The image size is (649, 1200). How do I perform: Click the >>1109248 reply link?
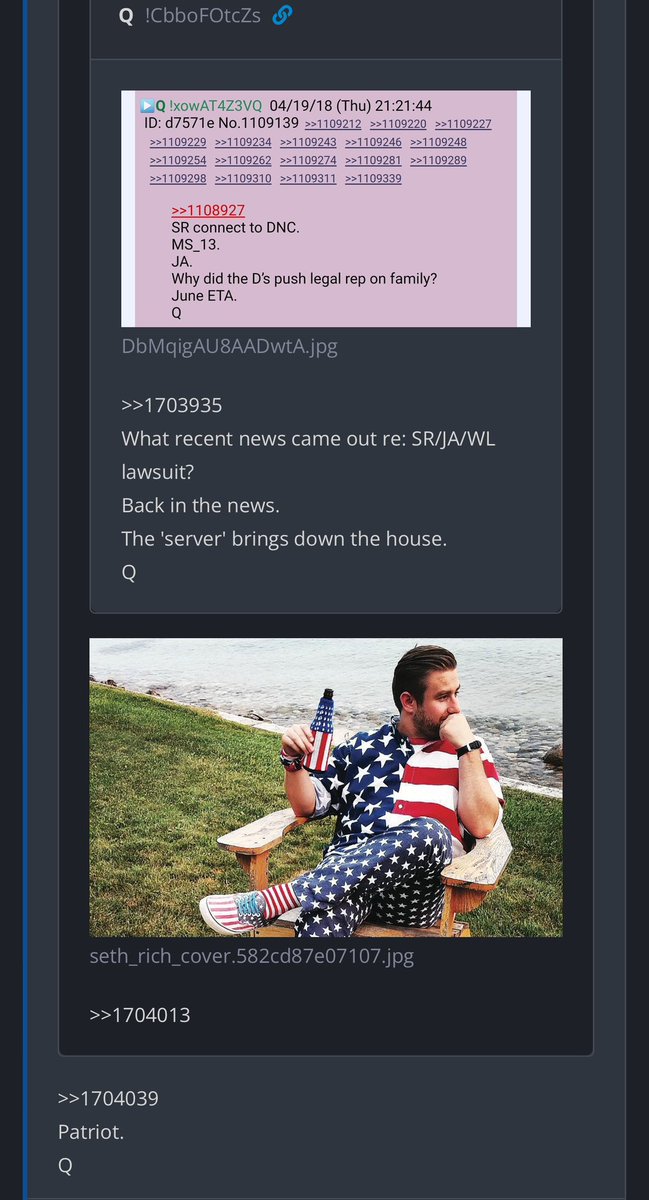[x=438, y=142]
